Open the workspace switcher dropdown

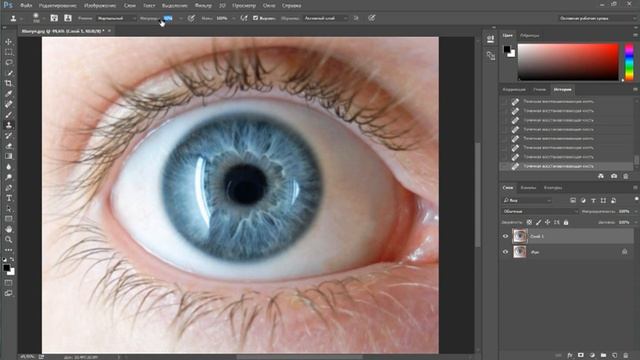(x=597, y=18)
